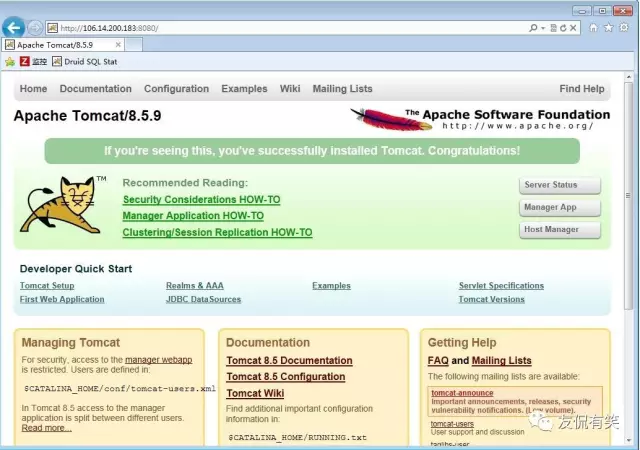The height and width of the screenshot is (450, 640).
Task: Open the Mailing Lists navigation item
Action: [x=342, y=89]
